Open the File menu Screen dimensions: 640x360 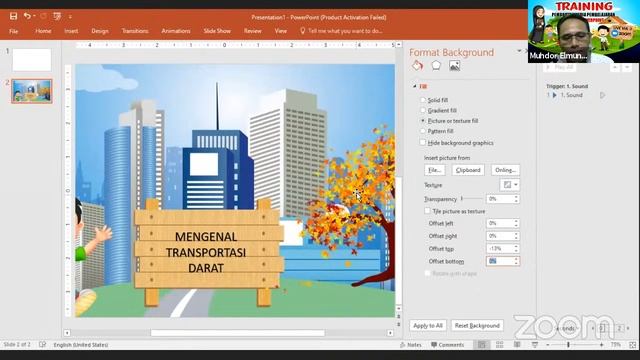(x=13, y=31)
